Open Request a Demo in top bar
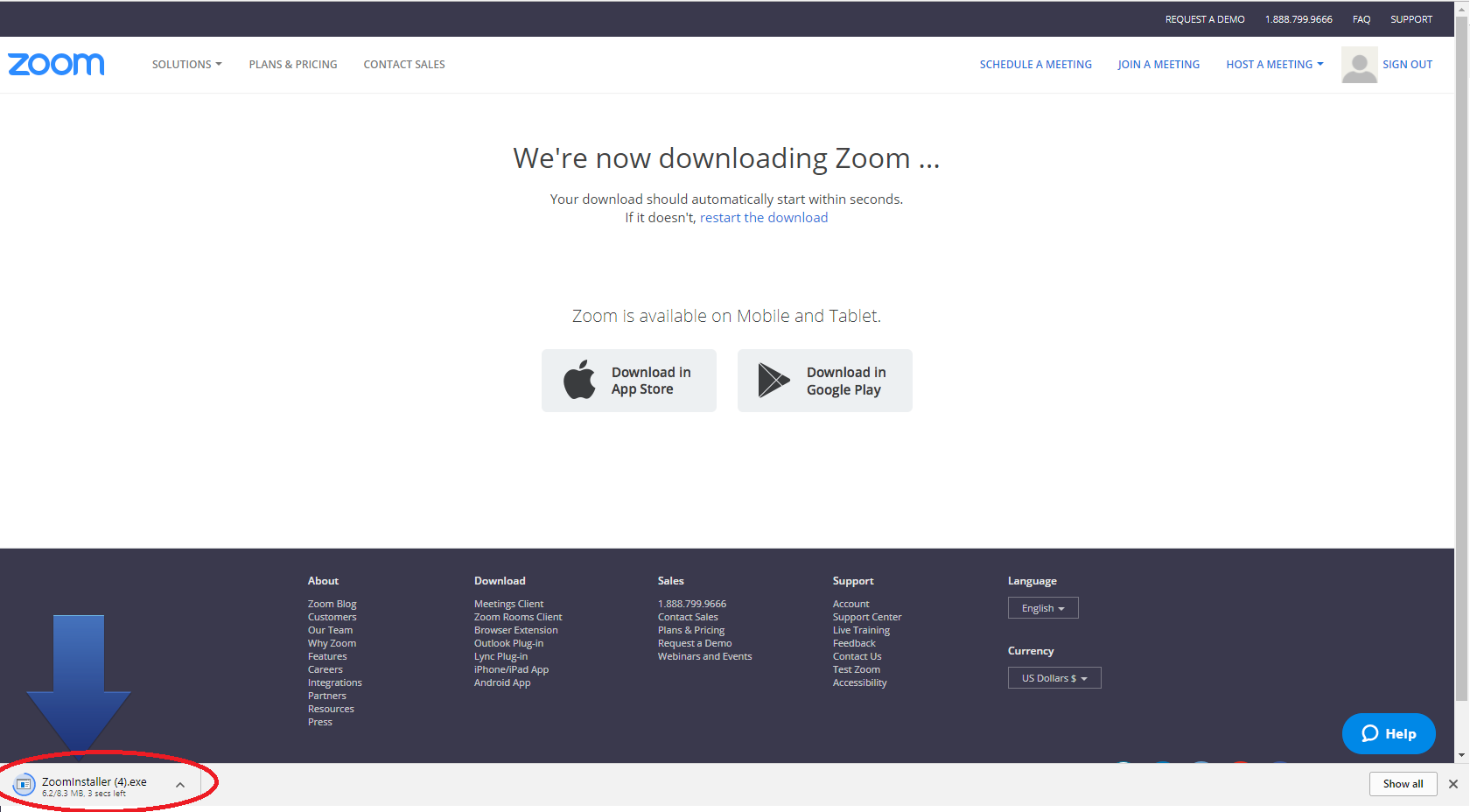The width and height of the screenshot is (1470, 812). click(1205, 19)
